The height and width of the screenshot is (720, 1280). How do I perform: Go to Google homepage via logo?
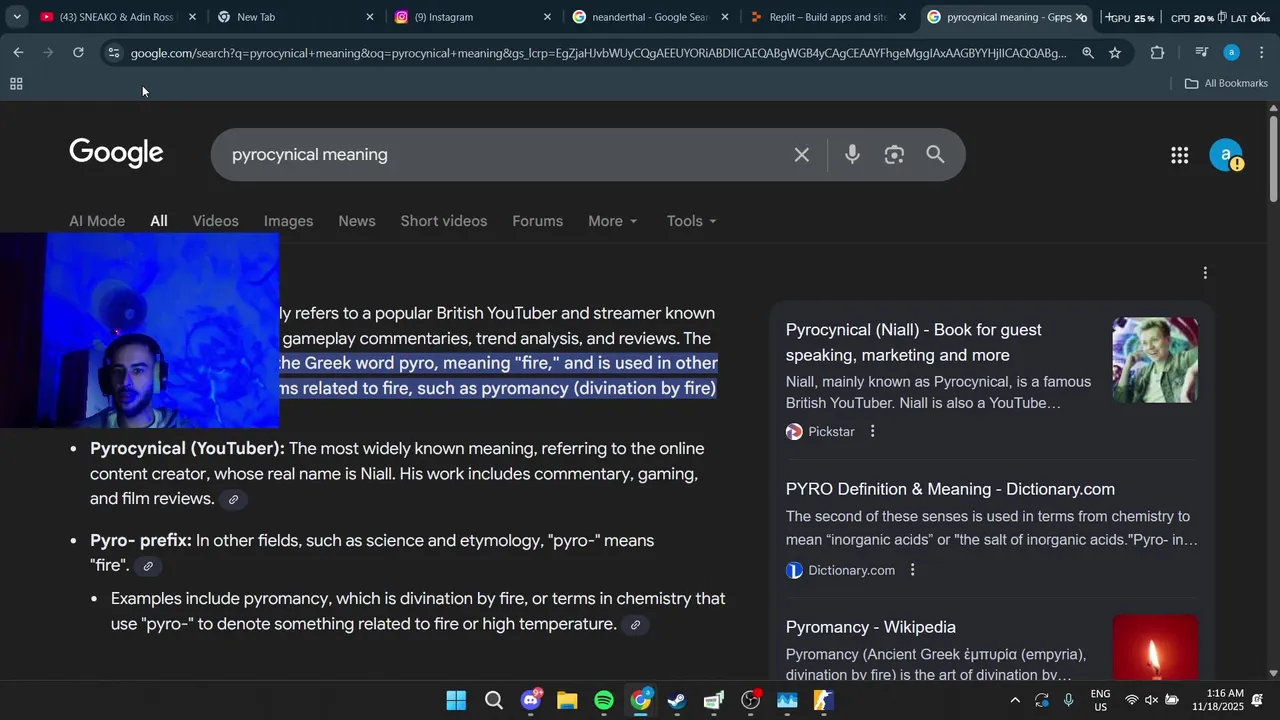(x=116, y=153)
